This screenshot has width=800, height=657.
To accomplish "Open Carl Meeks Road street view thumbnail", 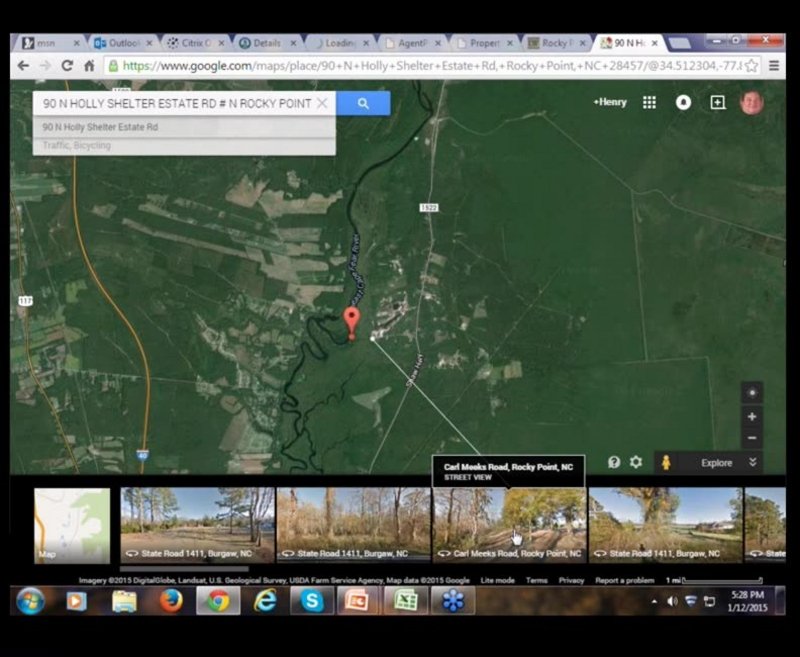I will click(x=509, y=525).
